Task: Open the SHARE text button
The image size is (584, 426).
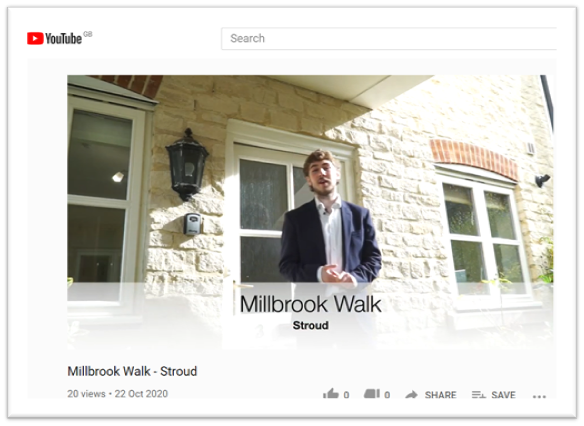Action: point(440,395)
